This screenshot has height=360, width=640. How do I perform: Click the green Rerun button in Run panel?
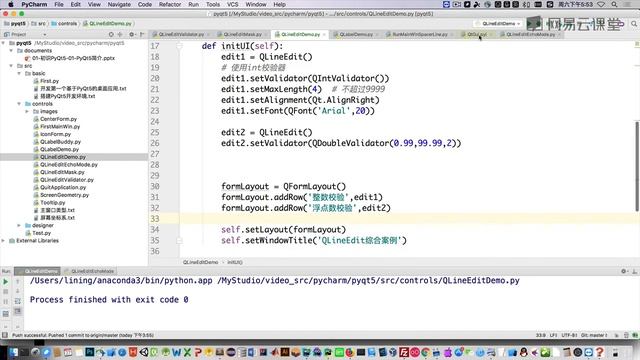[x=6, y=282]
